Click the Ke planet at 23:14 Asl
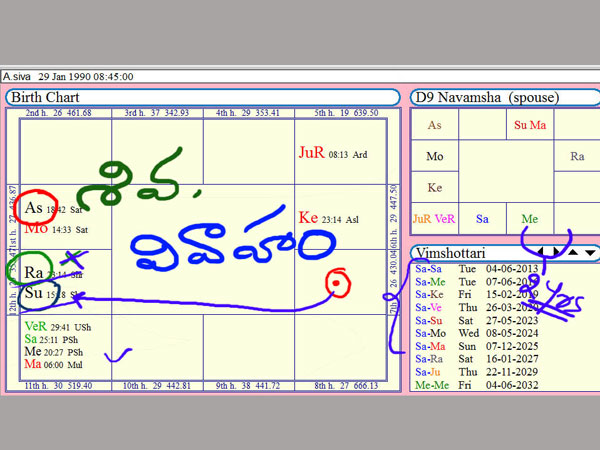This screenshot has height=450, width=600. coord(308,218)
